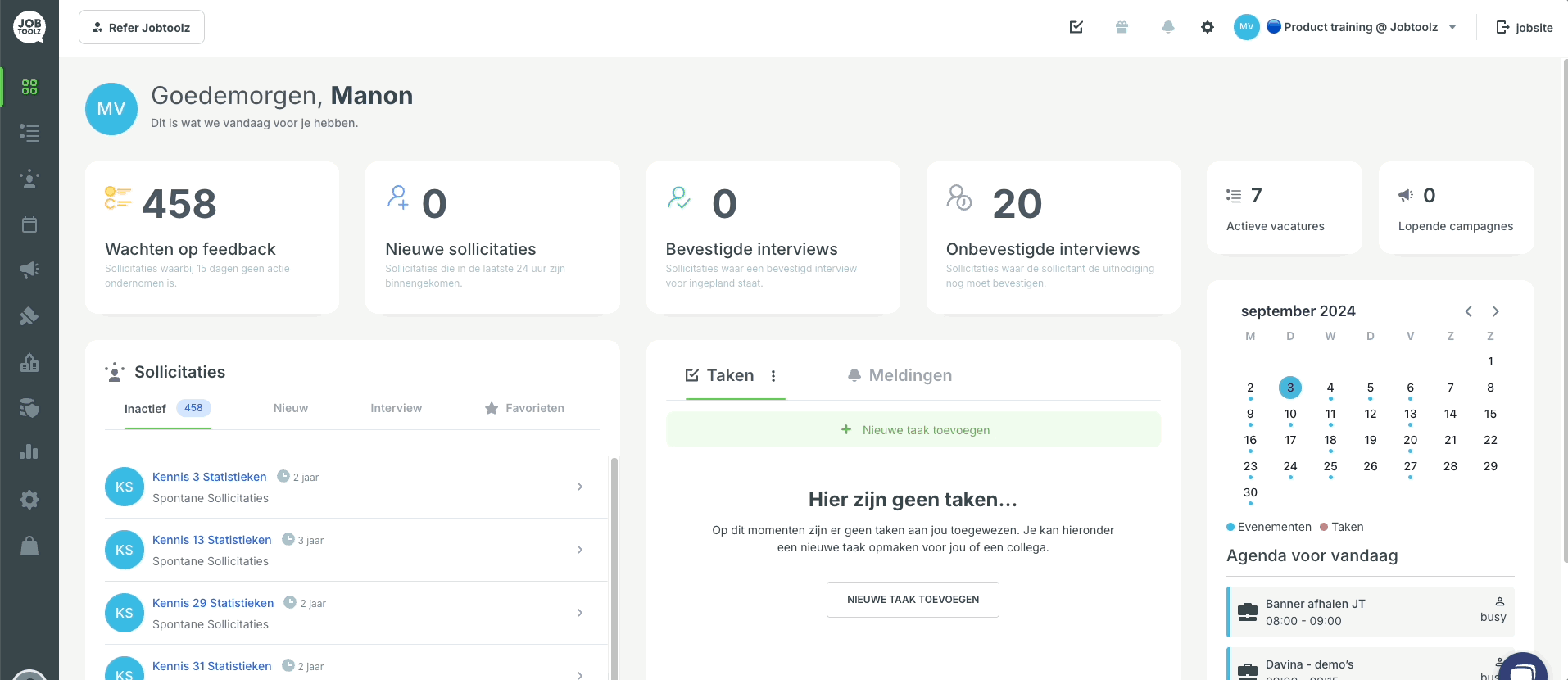Open settings gear in the top bar
This screenshot has width=1568, height=680.
[x=1208, y=27]
